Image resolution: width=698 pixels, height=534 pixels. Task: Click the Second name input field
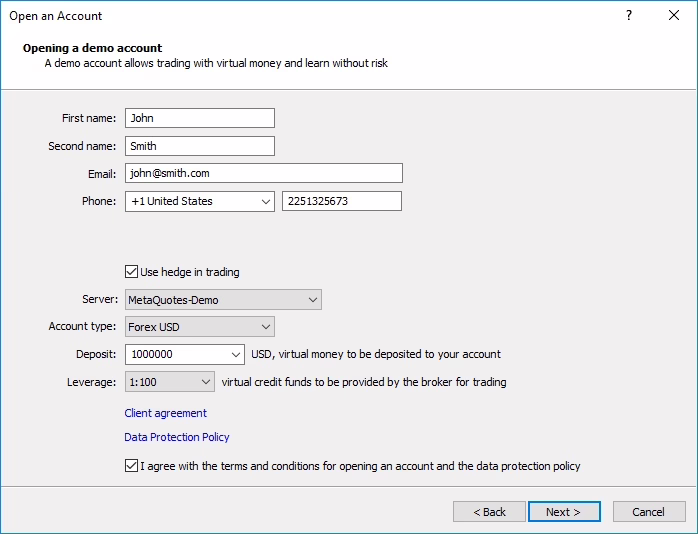[x=199, y=146]
